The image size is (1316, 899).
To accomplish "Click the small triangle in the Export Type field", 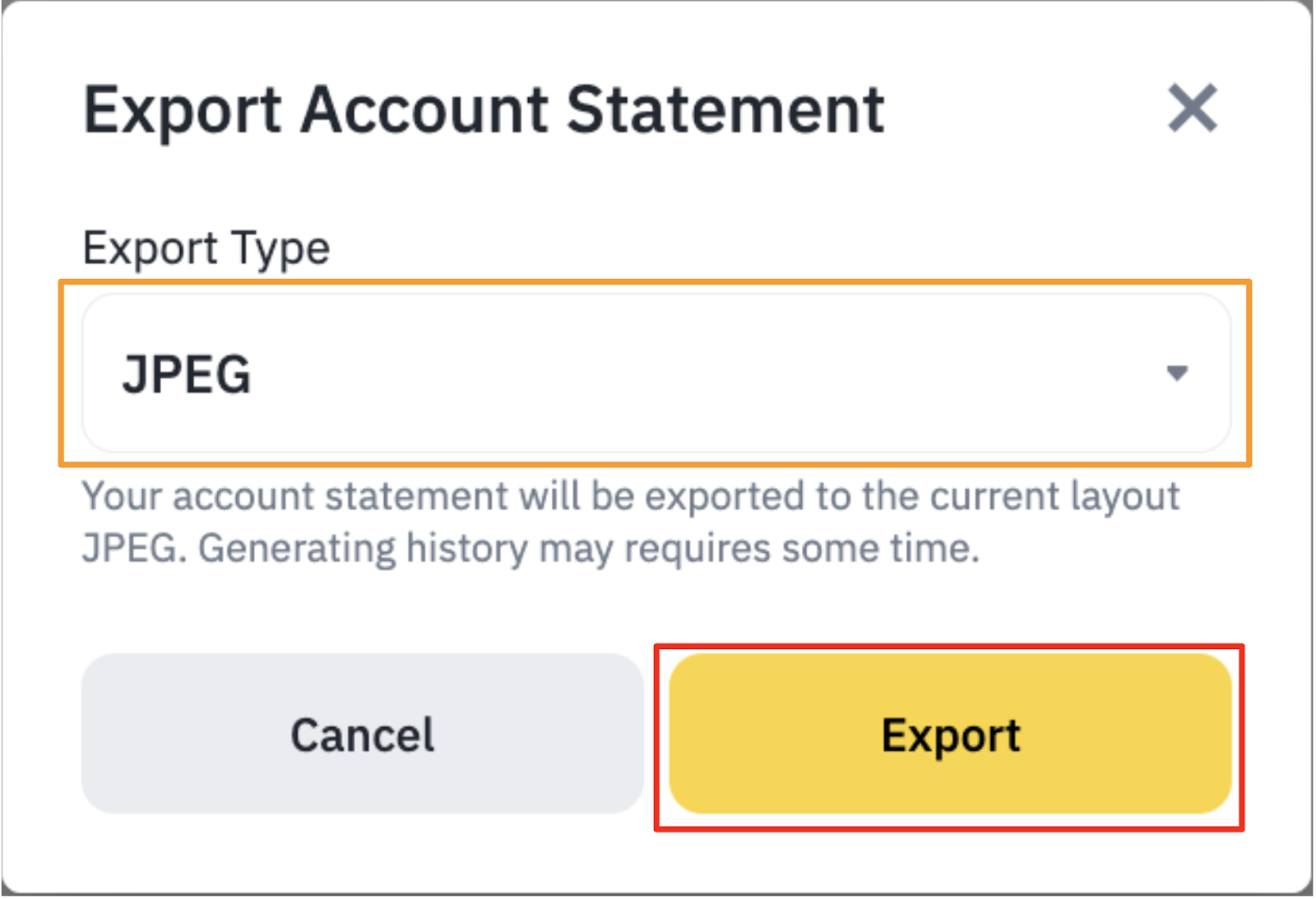I will tap(1177, 373).
